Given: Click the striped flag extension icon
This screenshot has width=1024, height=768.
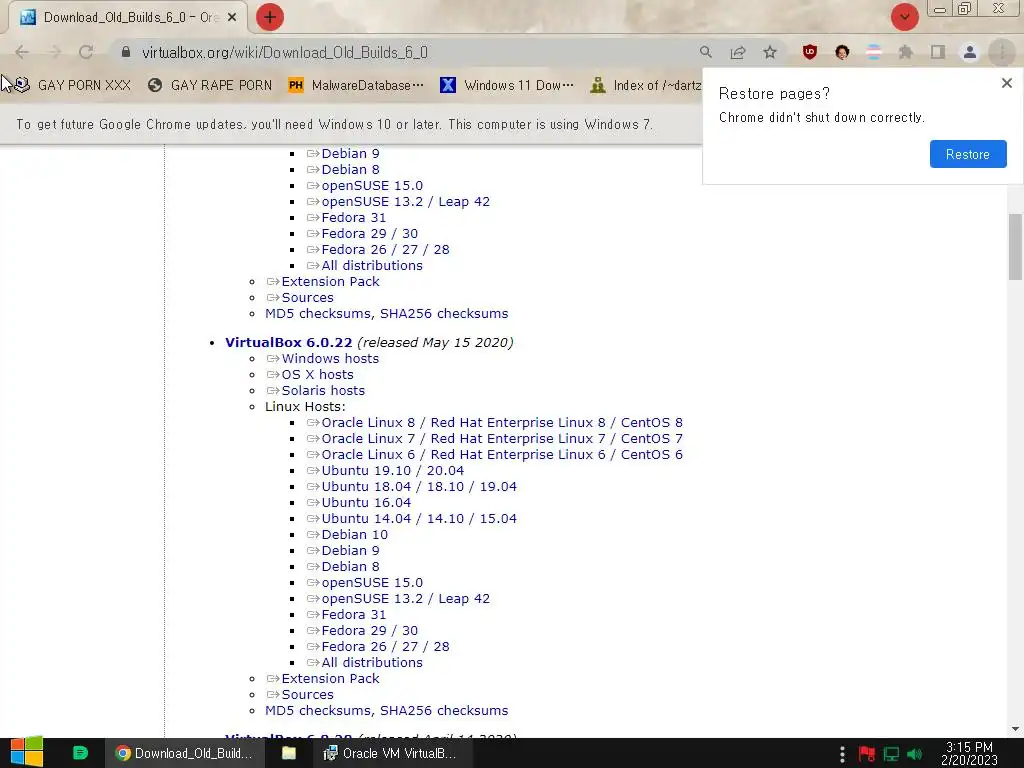Looking at the screenshot, I should point(874,52).
